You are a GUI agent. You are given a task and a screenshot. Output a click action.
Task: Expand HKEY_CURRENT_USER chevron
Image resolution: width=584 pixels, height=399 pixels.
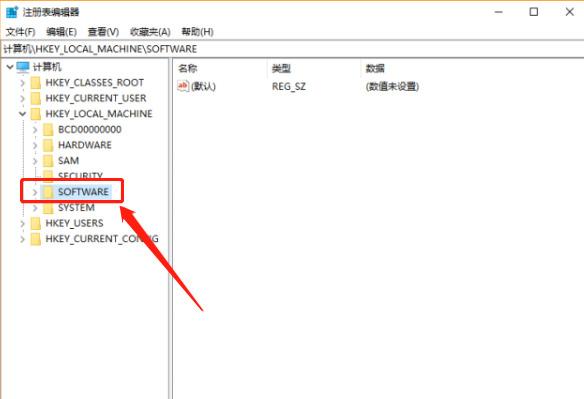coord(23,98)
